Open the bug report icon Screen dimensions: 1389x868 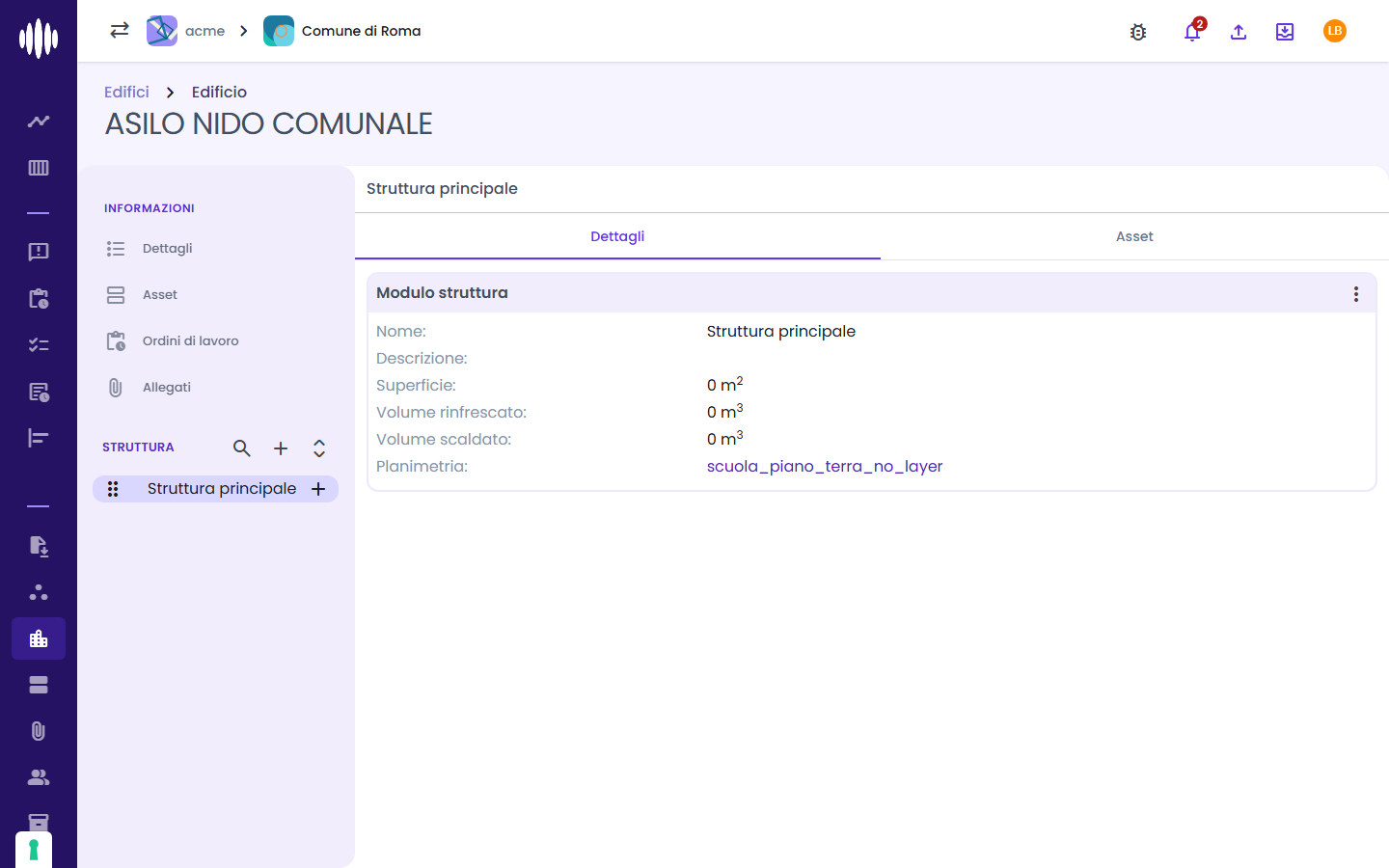pos(1138,32)
